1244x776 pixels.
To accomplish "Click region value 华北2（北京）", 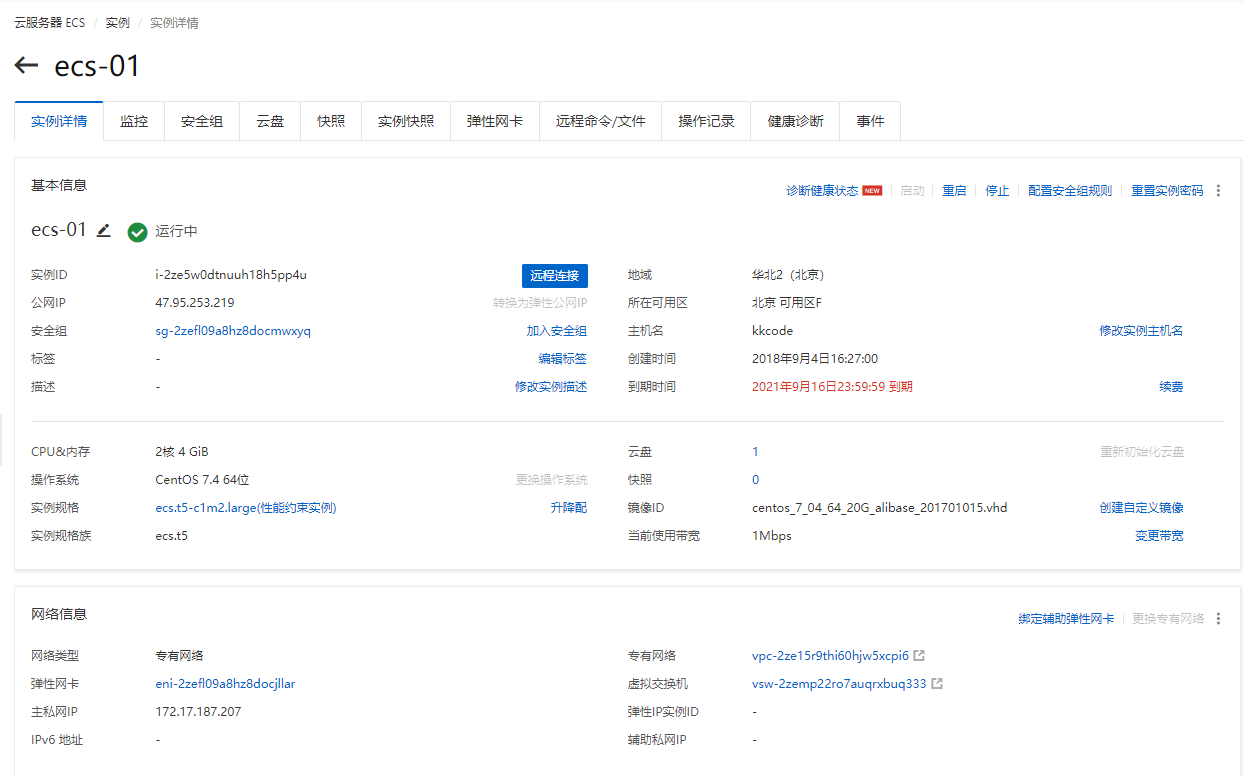I will [788, 275].
